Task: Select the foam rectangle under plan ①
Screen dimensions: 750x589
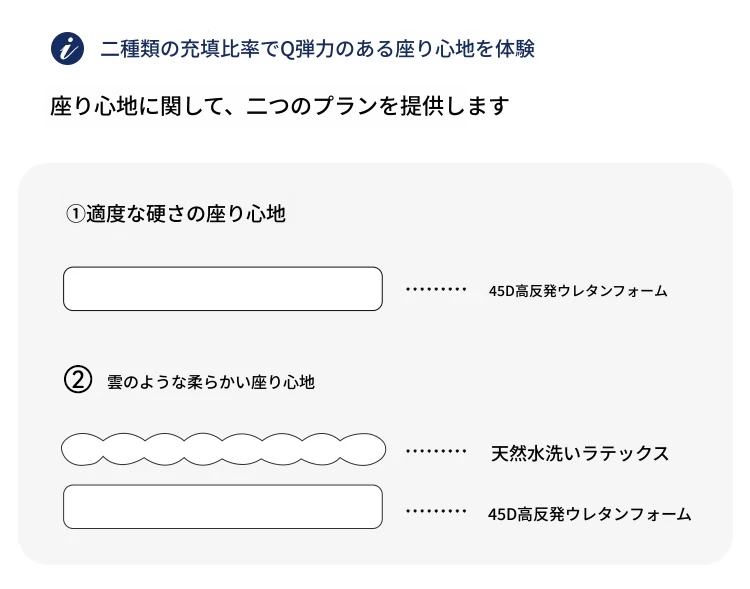Action: pos(223,289)
